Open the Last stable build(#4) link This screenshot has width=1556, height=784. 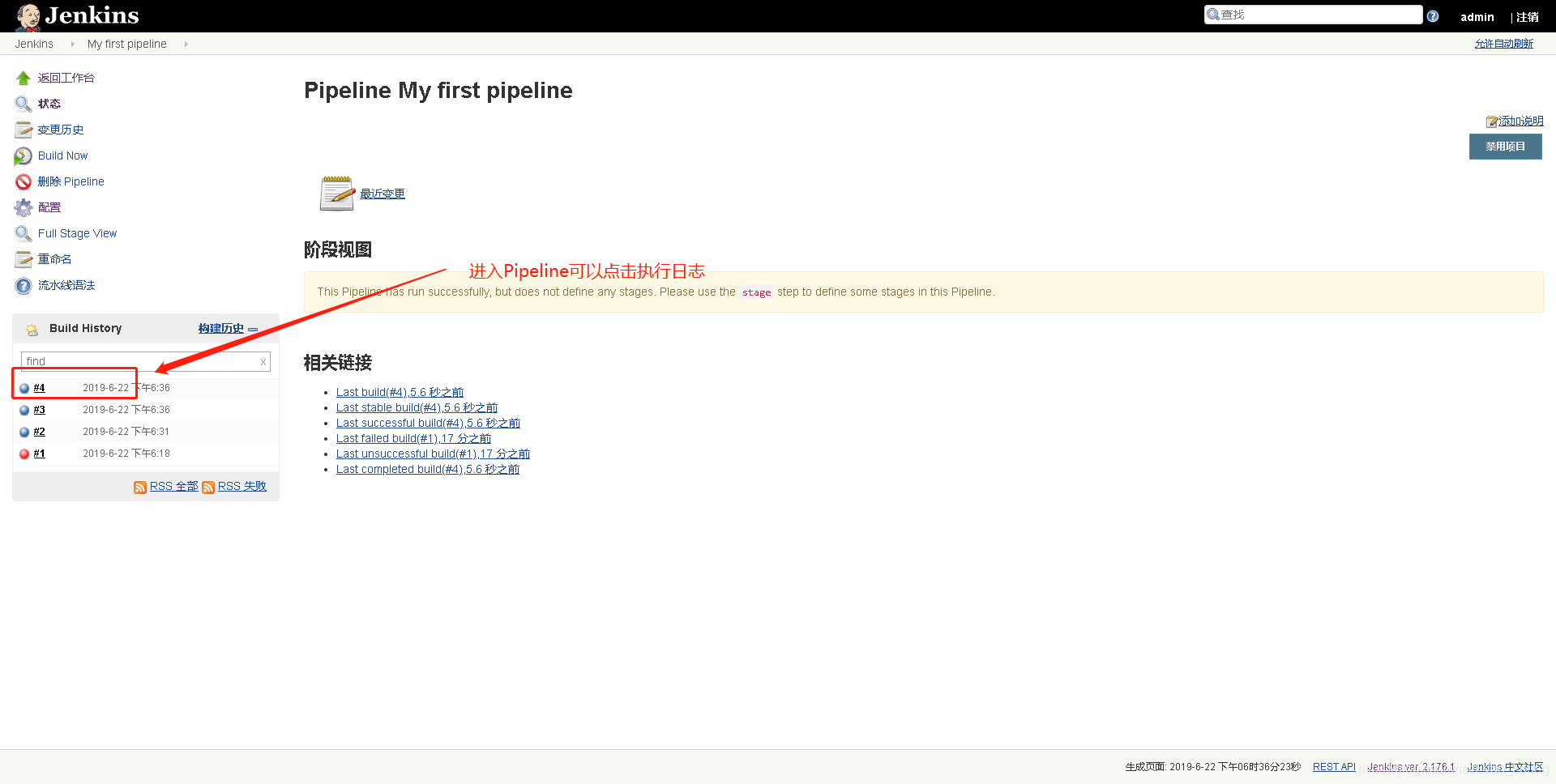(417, 407)
